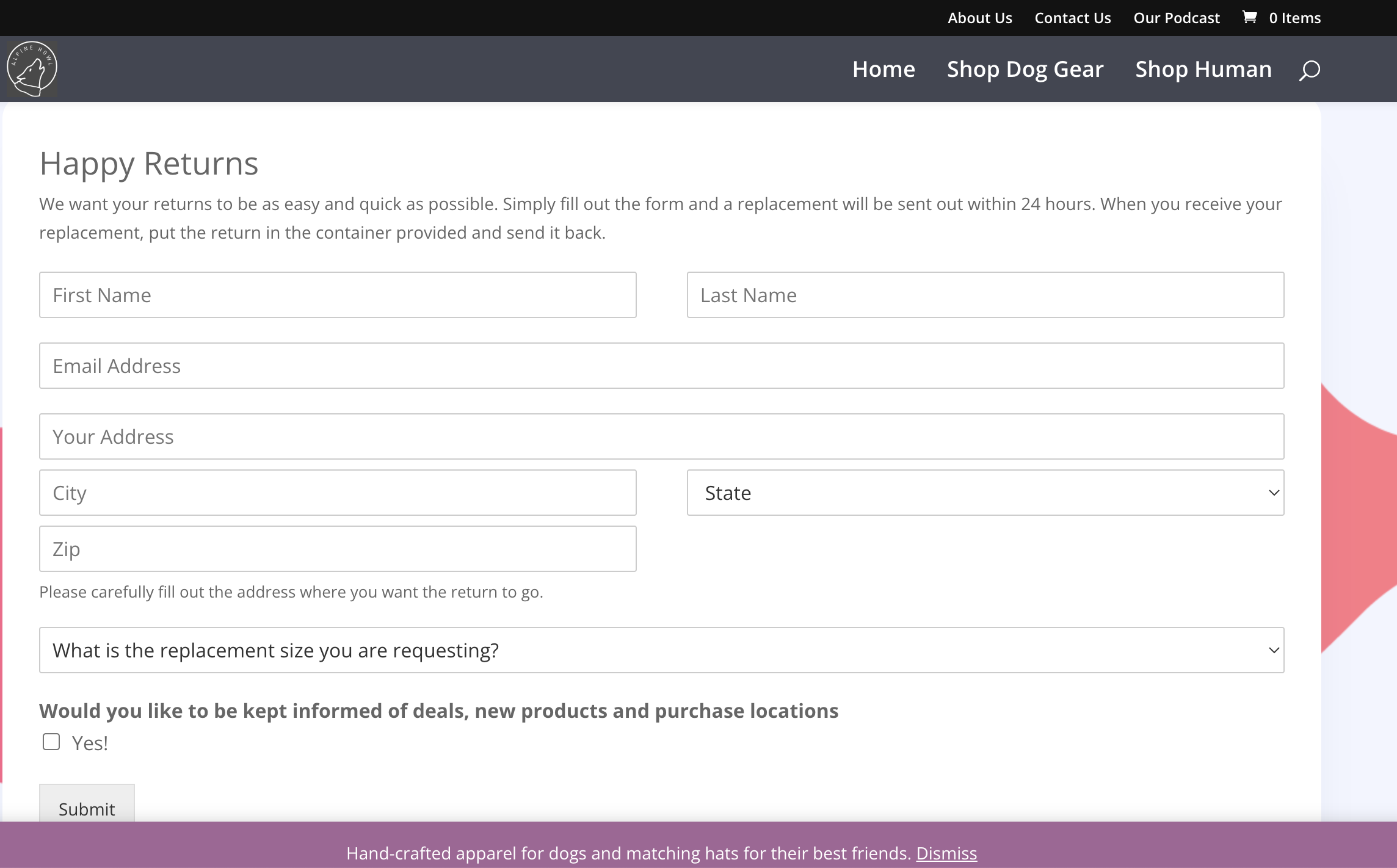Open the Home page

point(884,69)
